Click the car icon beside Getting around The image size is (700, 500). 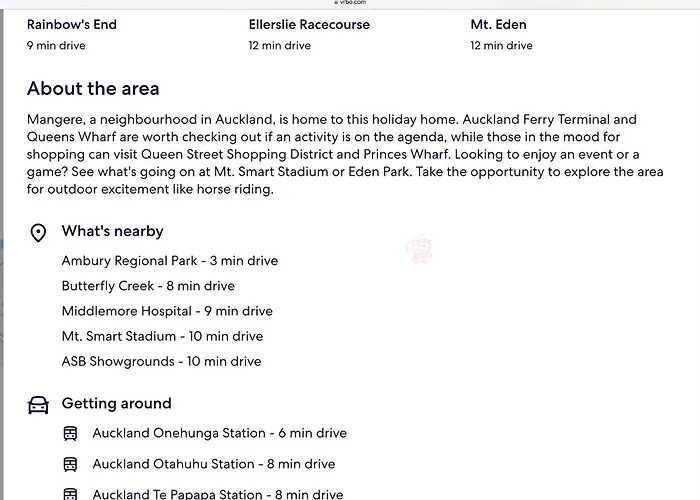(38, 405)
